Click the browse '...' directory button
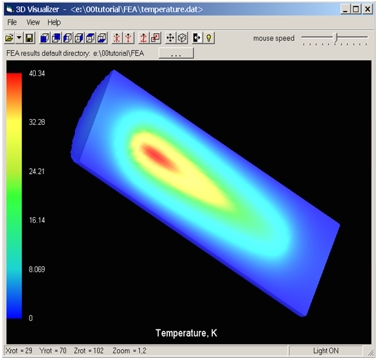 [176, 53]
